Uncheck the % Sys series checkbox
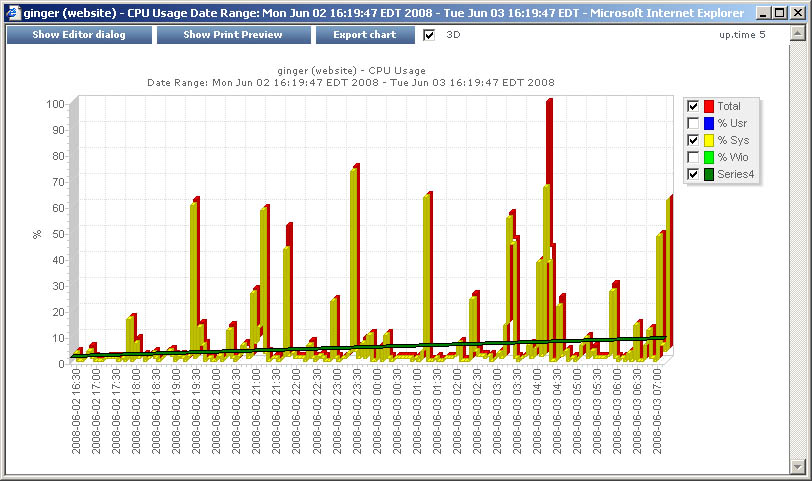Image resolution: width=812 pixels, height=481 pixels. [693, 140]
